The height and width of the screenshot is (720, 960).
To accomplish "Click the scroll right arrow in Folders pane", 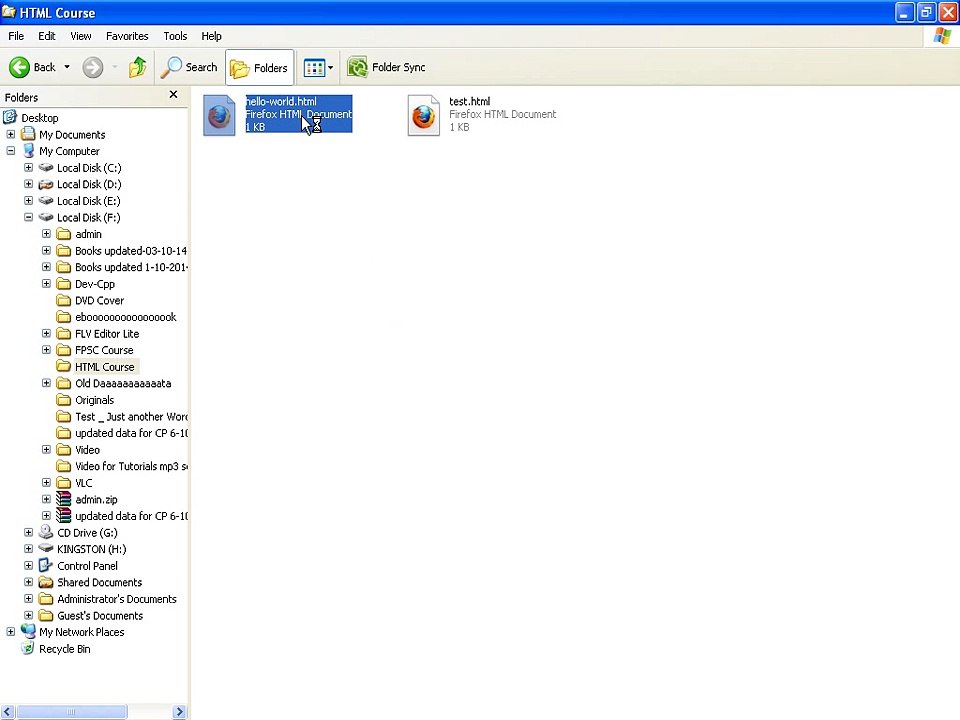I will pyautogui.click(x=179, y=711).
